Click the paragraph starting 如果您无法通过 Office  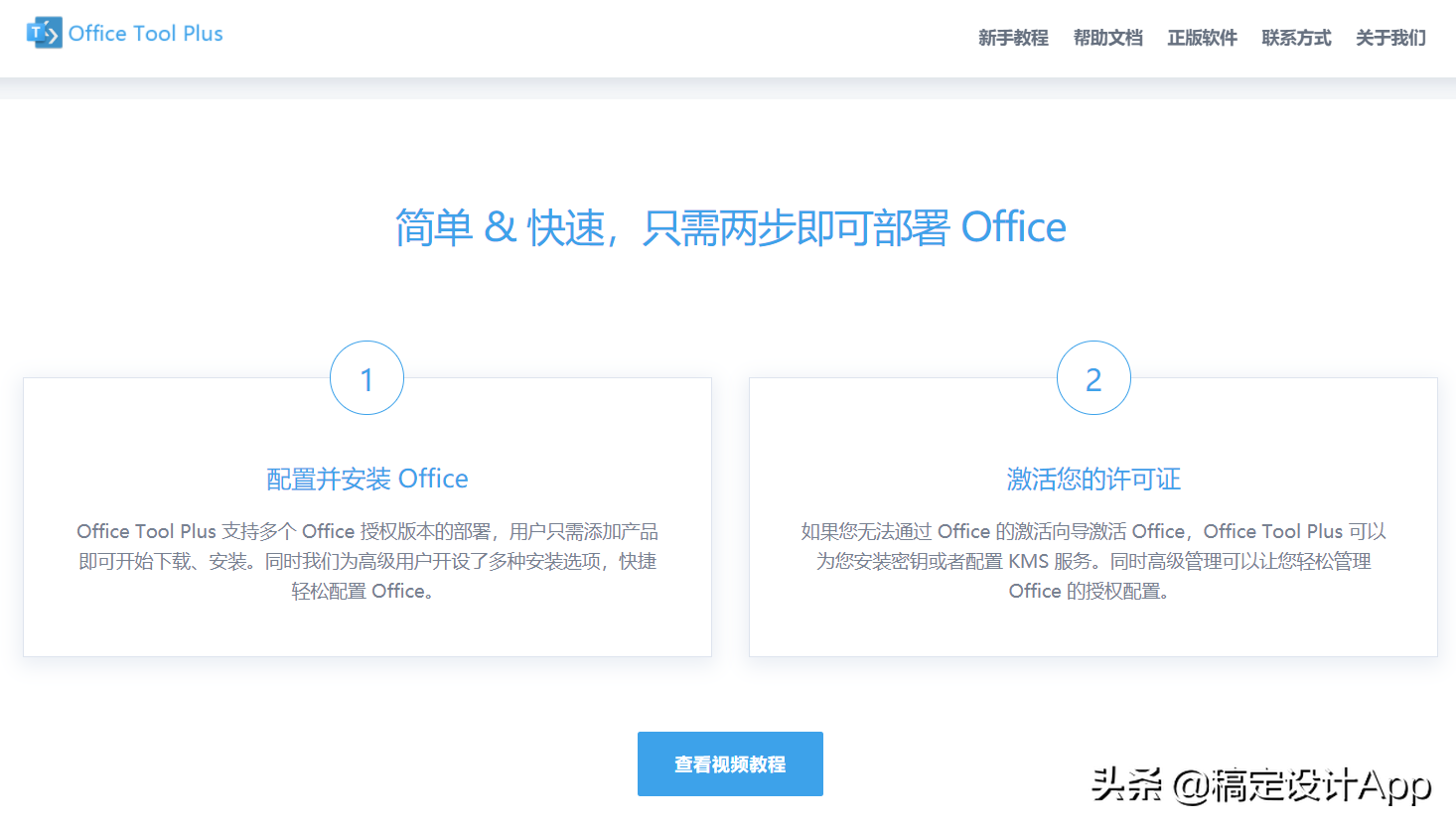pos(1093,561)
